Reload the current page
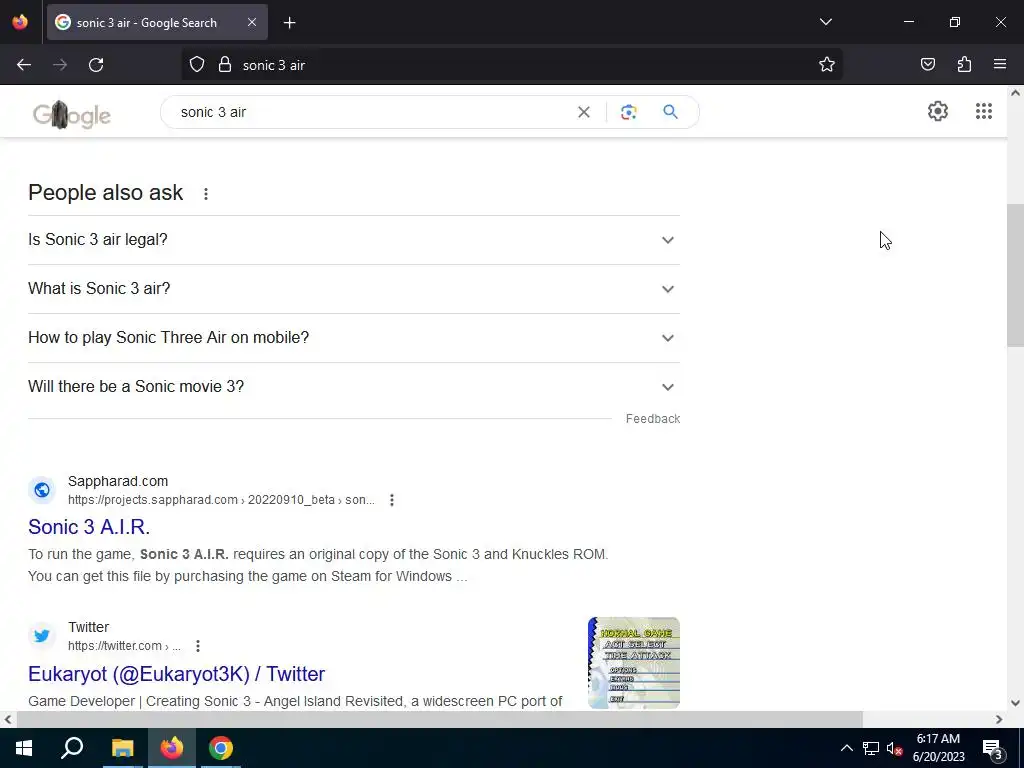 click(x=96, y=65)
